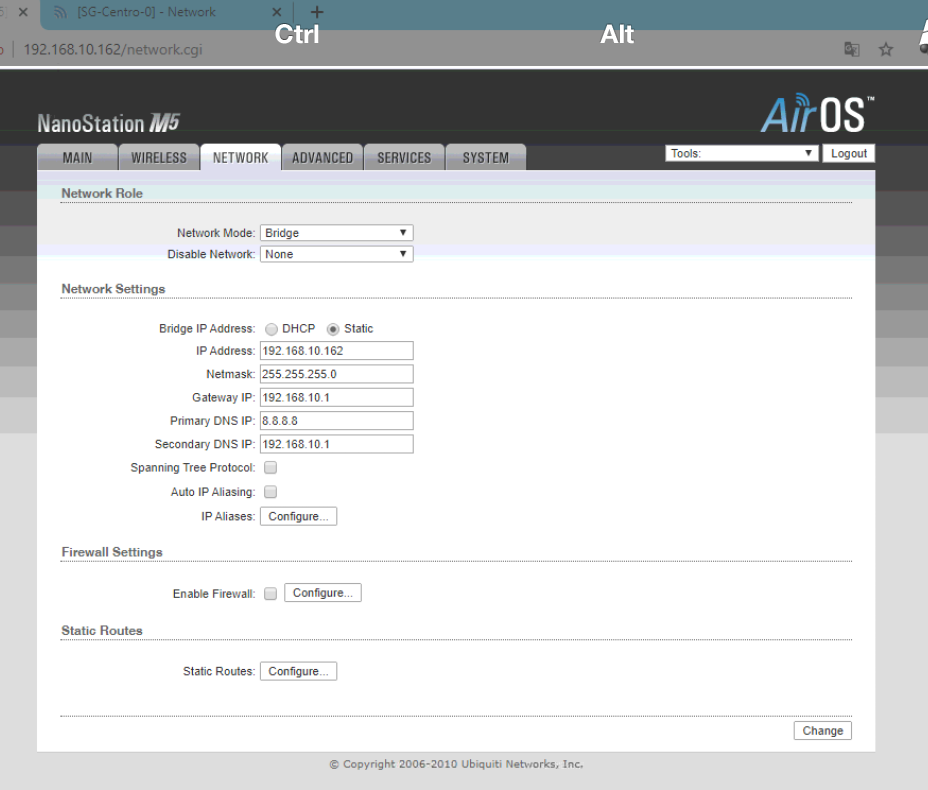928x790 pixels.
Task: Click the Network Settings heading
Action: [113, 289]
